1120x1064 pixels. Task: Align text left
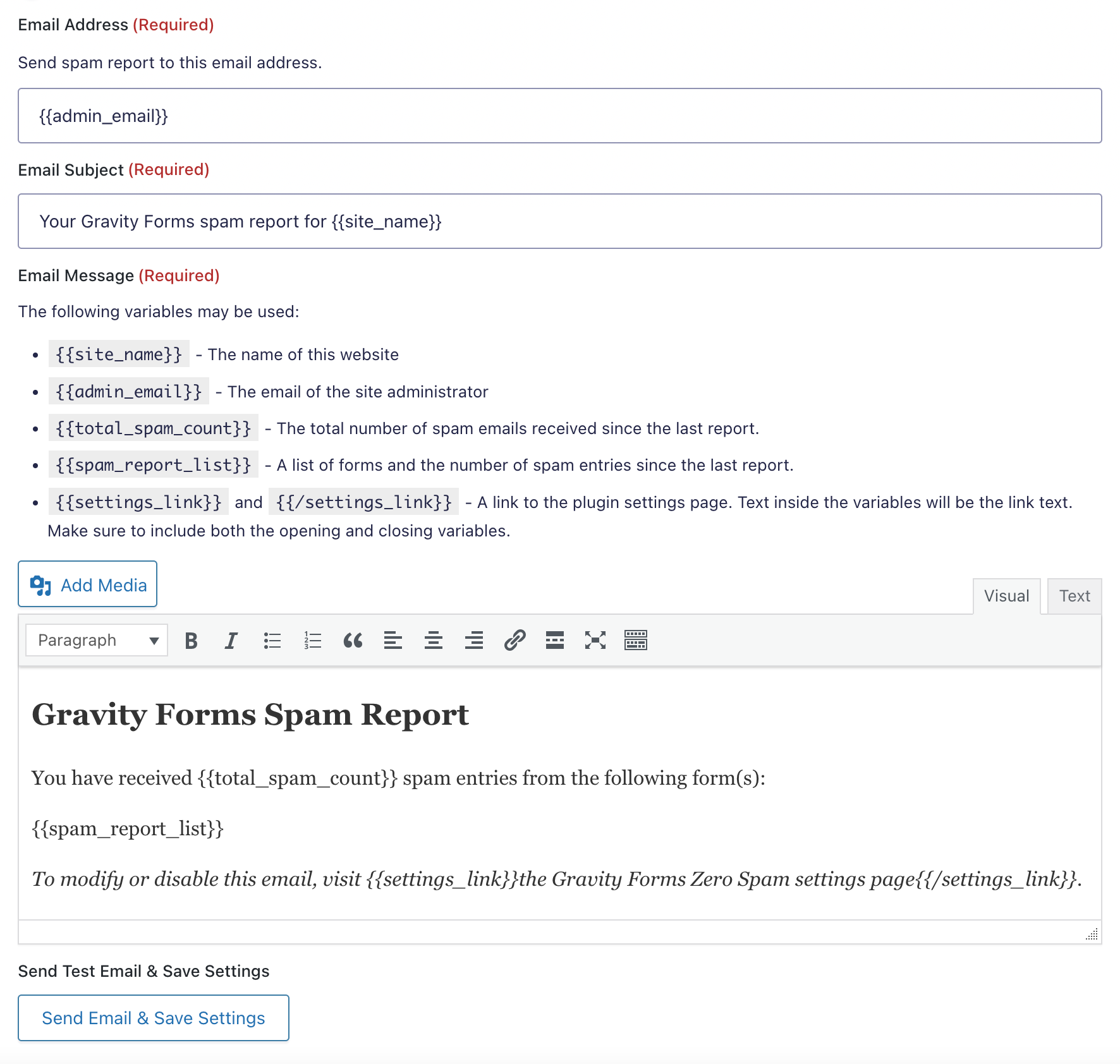click(393, 641)
